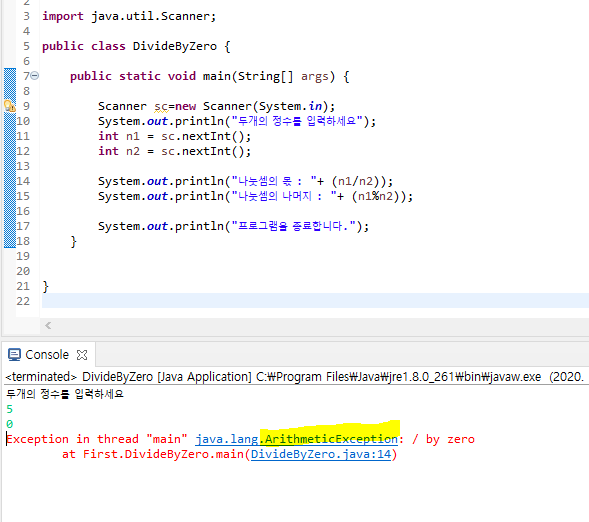Click 'at First.DivideByZero.main' stack trace text
This screenshot has width=589, height=522.
(x=153, y=454)
